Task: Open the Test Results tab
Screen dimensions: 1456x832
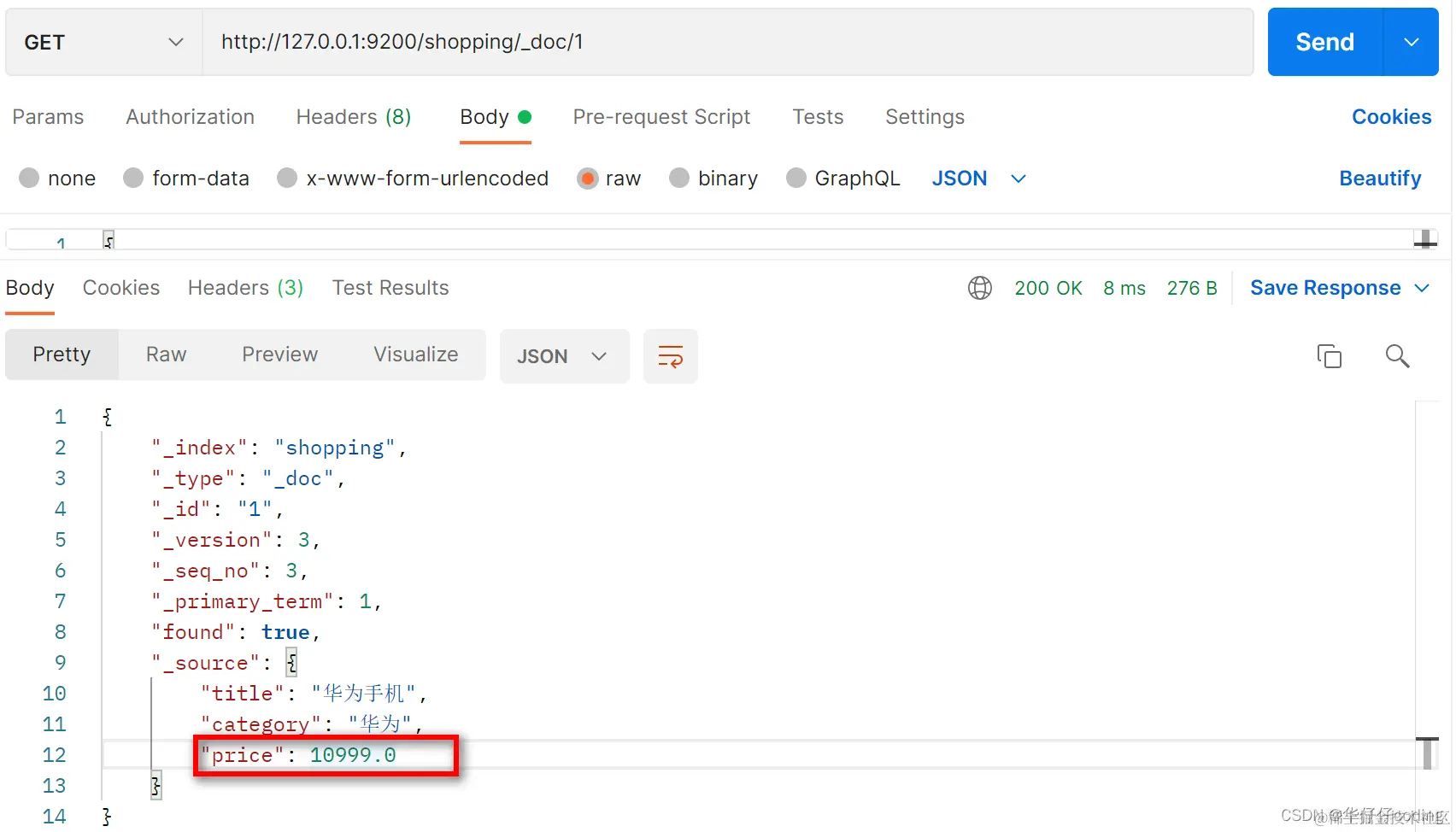Action: pyautogui.click(x=390, y=288)
